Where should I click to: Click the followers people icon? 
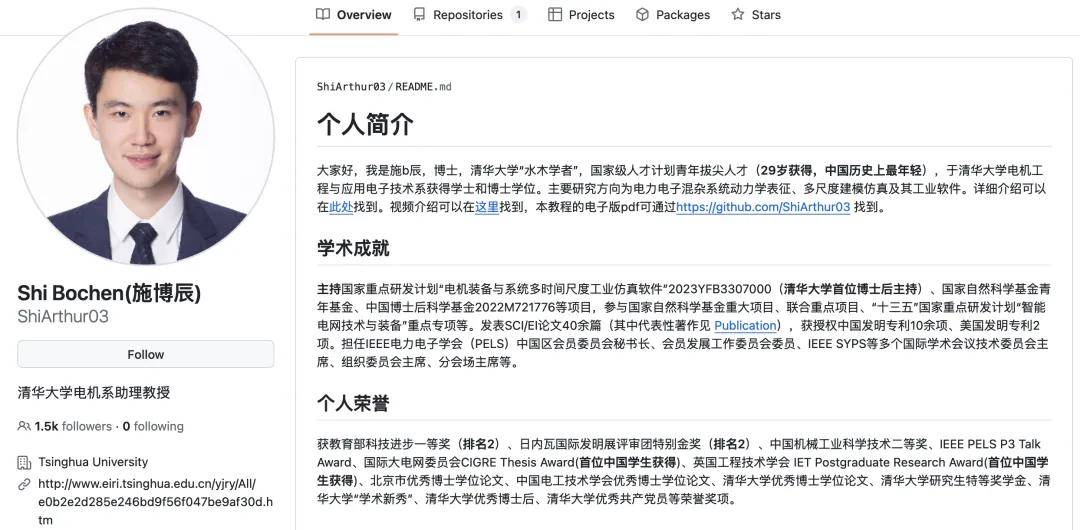point(24,426)
